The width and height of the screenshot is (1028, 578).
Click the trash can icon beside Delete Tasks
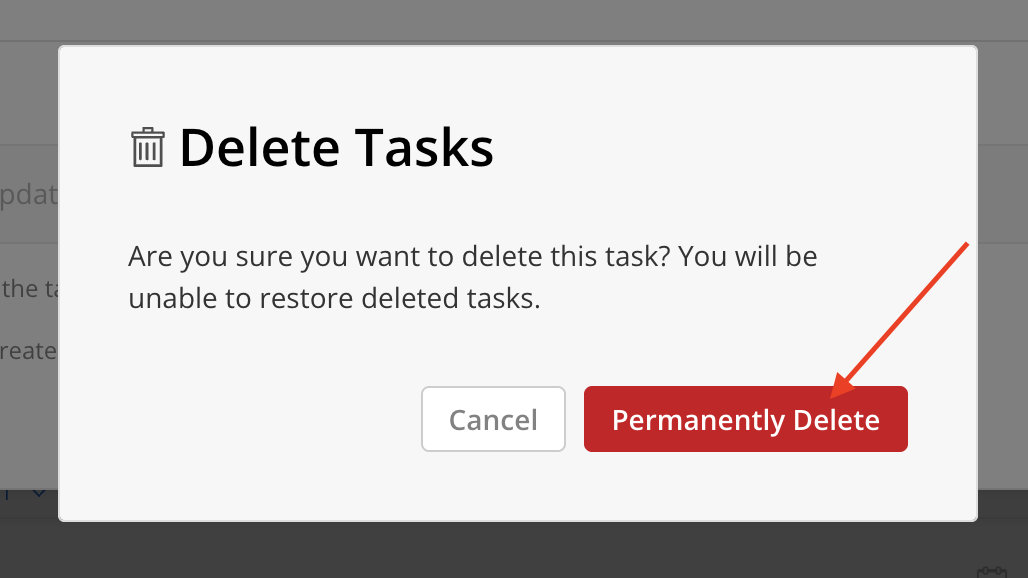pos(148,147)
